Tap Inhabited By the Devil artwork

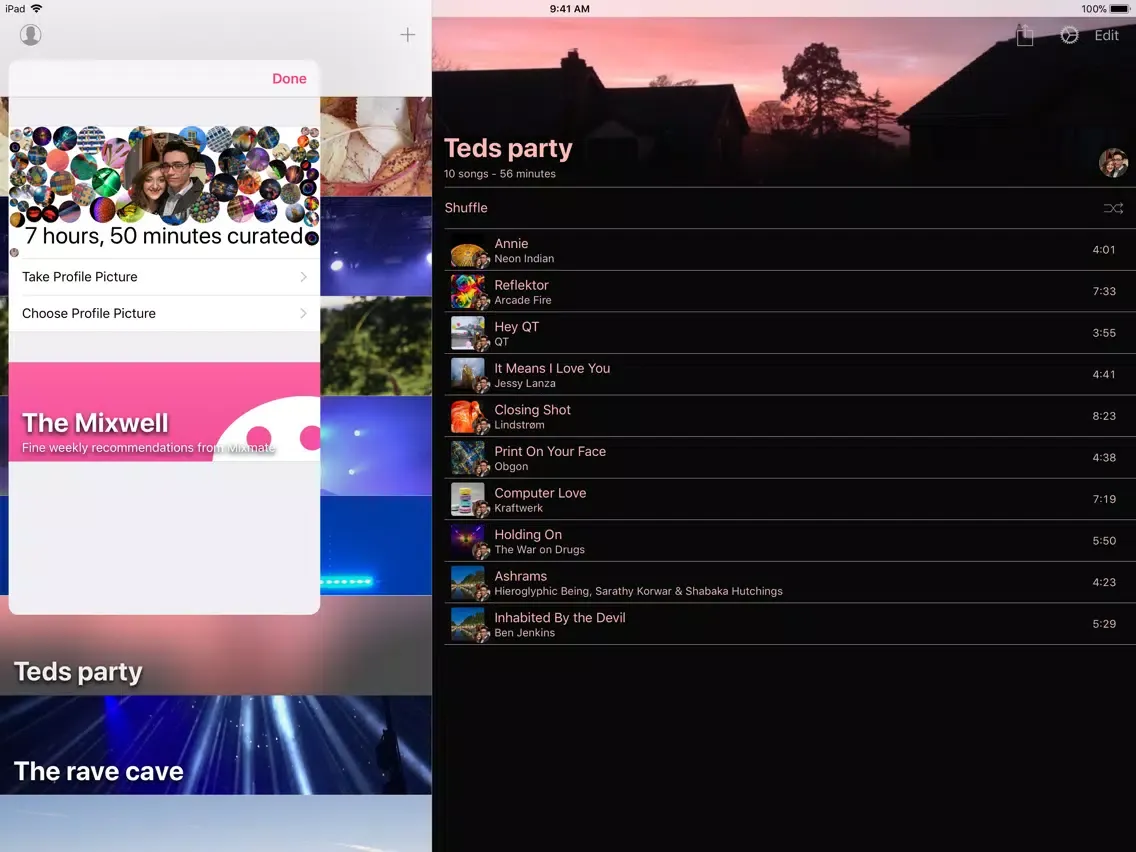[x=467, y=625]
